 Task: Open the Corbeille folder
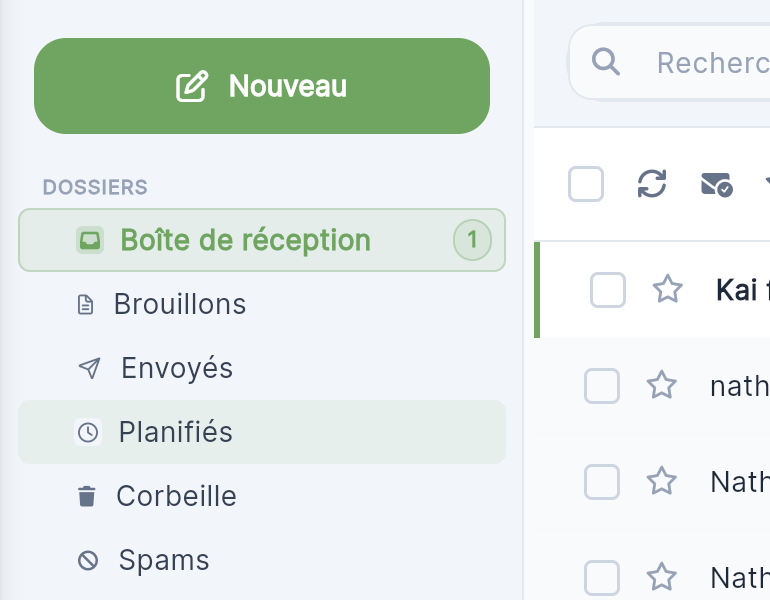262,496
